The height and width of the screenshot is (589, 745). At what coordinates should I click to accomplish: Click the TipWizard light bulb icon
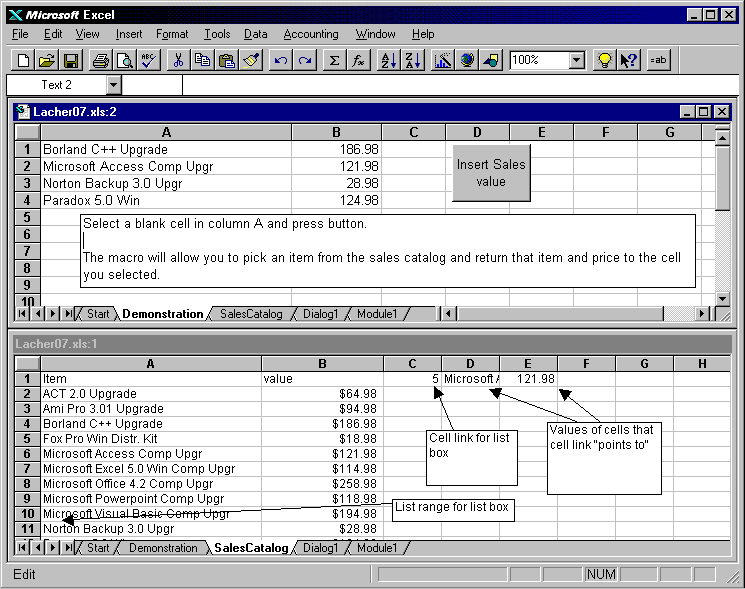604,60
